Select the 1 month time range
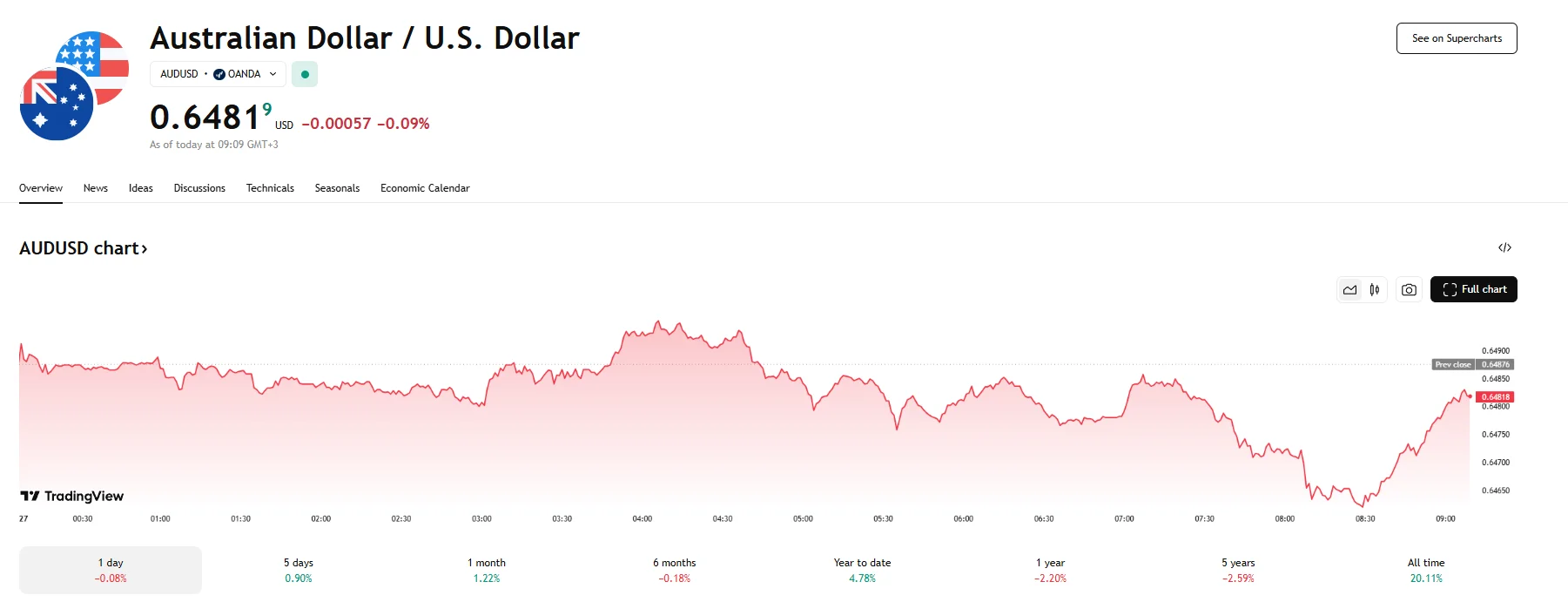Image resolution: width=1568 pixels, height=609 pixels. 487,570
